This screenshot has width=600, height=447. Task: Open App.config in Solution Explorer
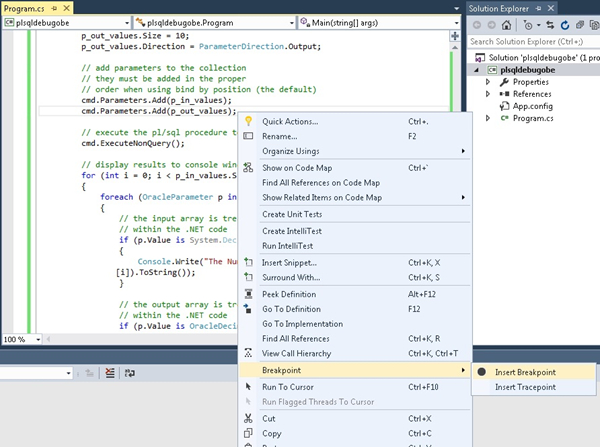(531, 106)
